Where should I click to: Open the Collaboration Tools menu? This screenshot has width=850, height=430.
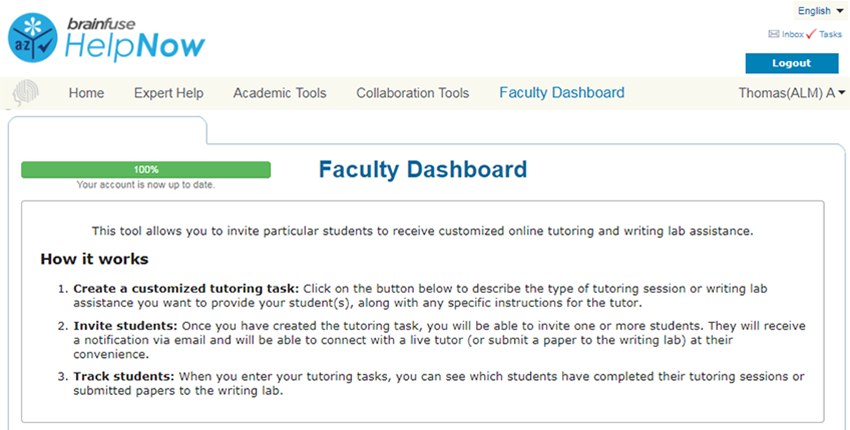click(x=412, y=93)
